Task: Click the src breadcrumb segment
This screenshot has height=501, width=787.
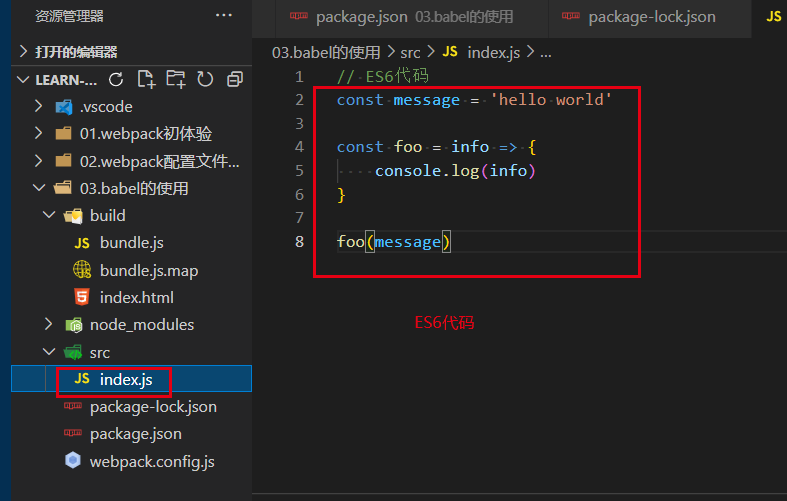Action: click(x=410, y=52)
